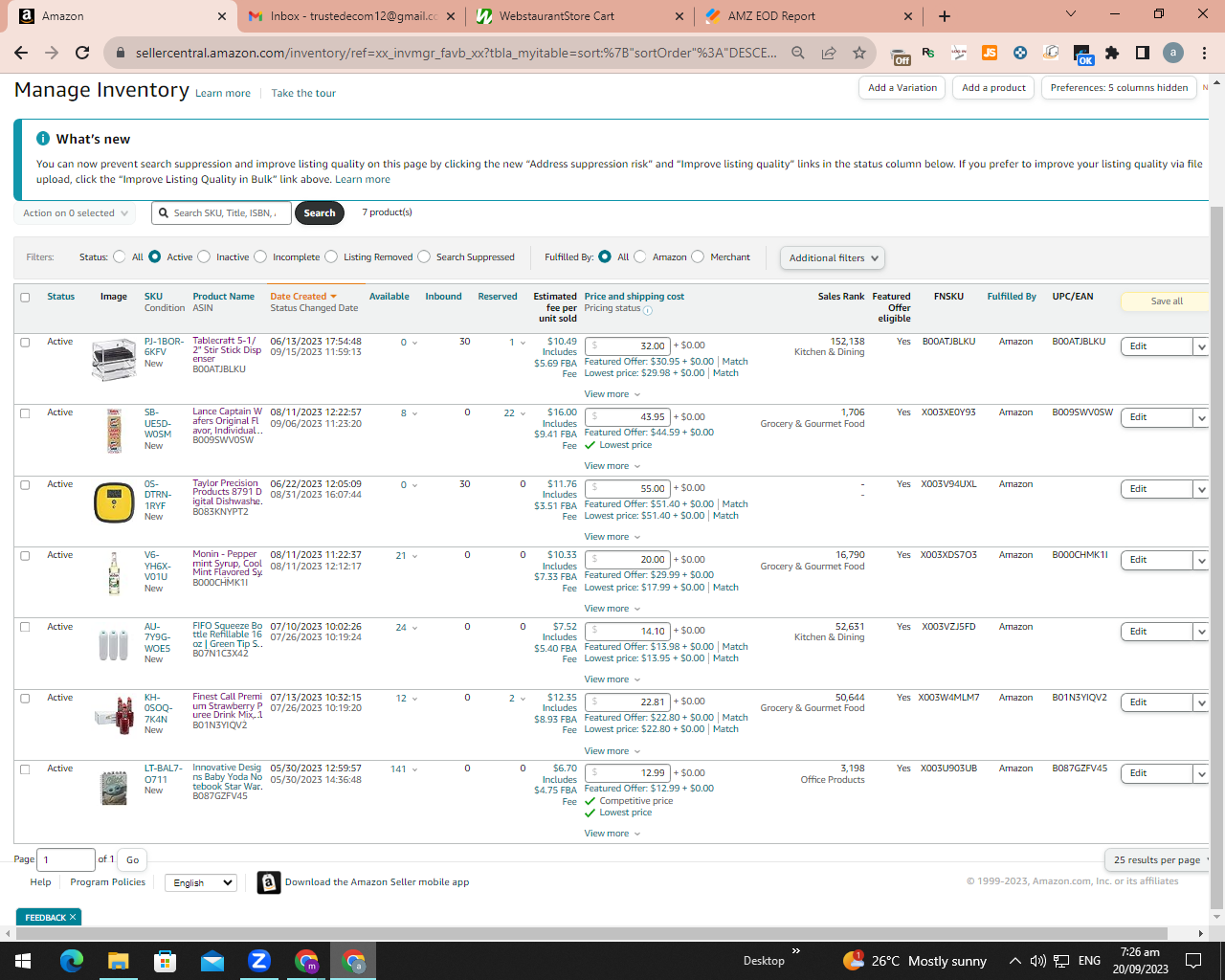This screenshot has height=980, width=1225.
Task: Click the Search SKU, Title, ISBN field
Action: click(222, 213)
